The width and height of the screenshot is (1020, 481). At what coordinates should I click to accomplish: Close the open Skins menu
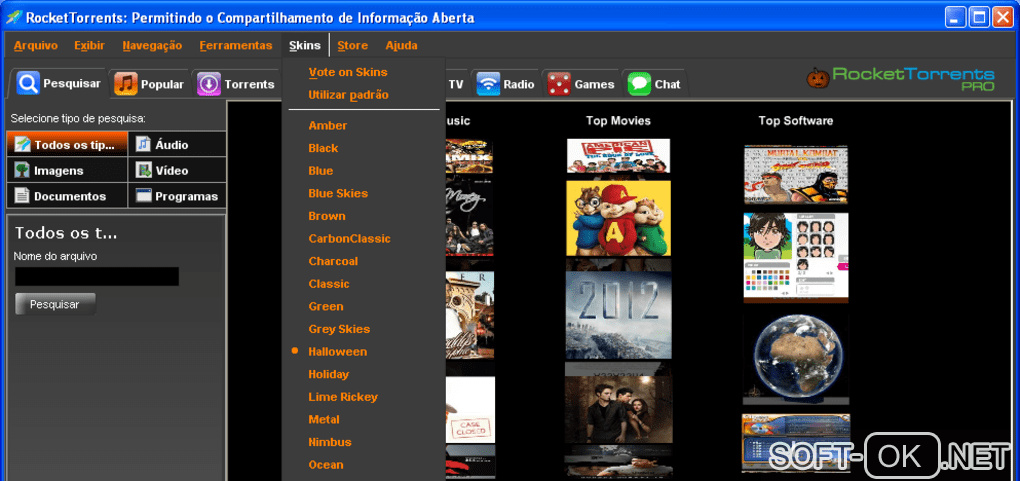point(305,46)
